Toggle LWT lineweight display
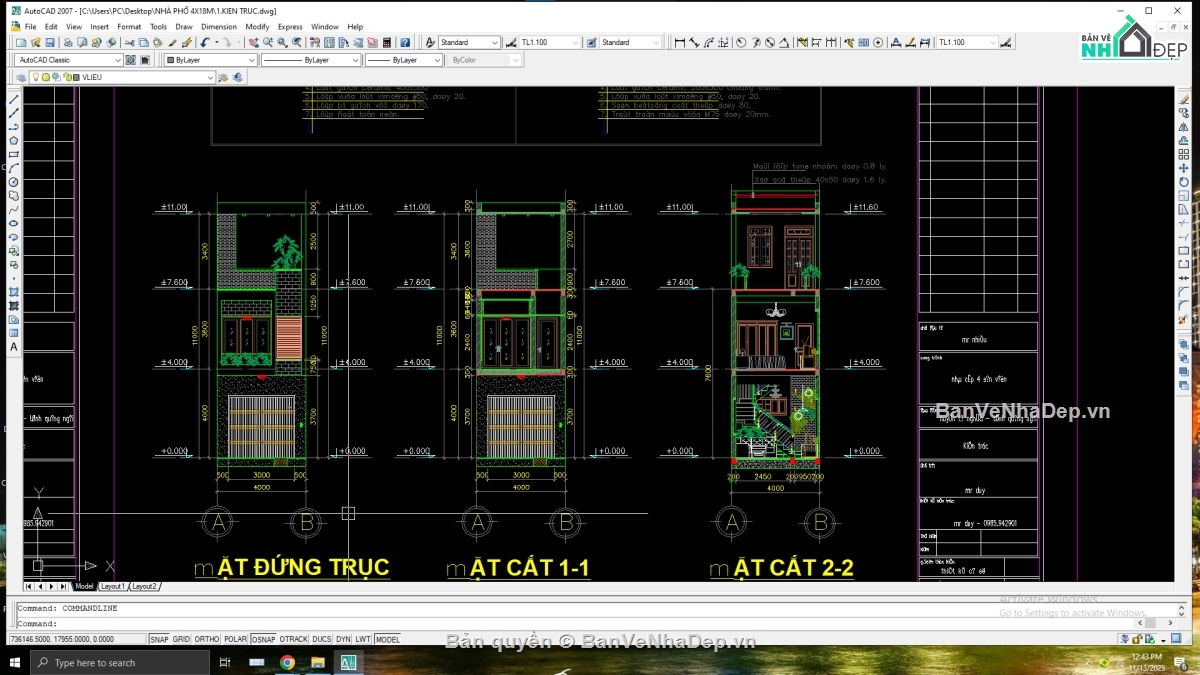The height and width of the screenshot is (675, 1200). [363, 639]
